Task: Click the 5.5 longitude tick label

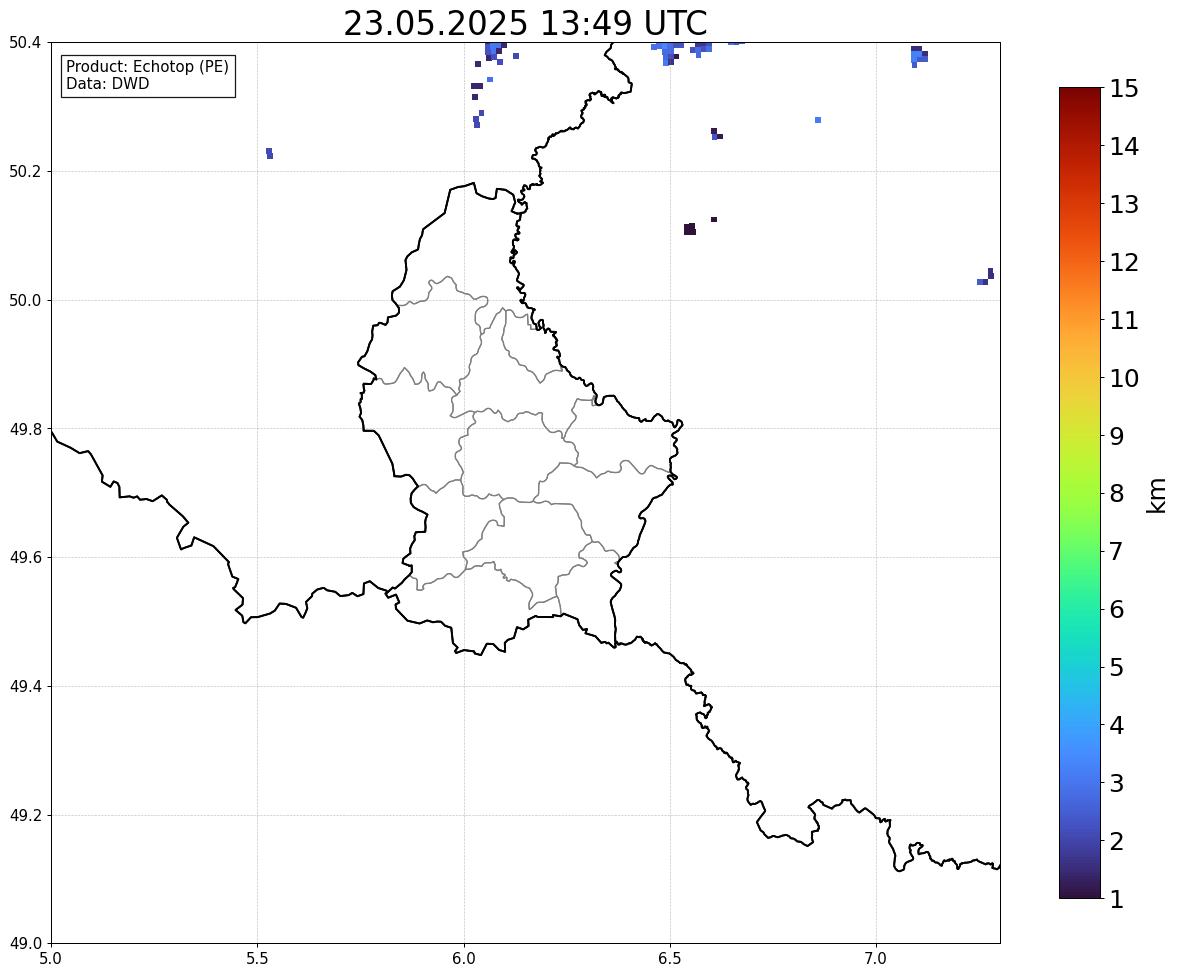Action: [258, 959]
